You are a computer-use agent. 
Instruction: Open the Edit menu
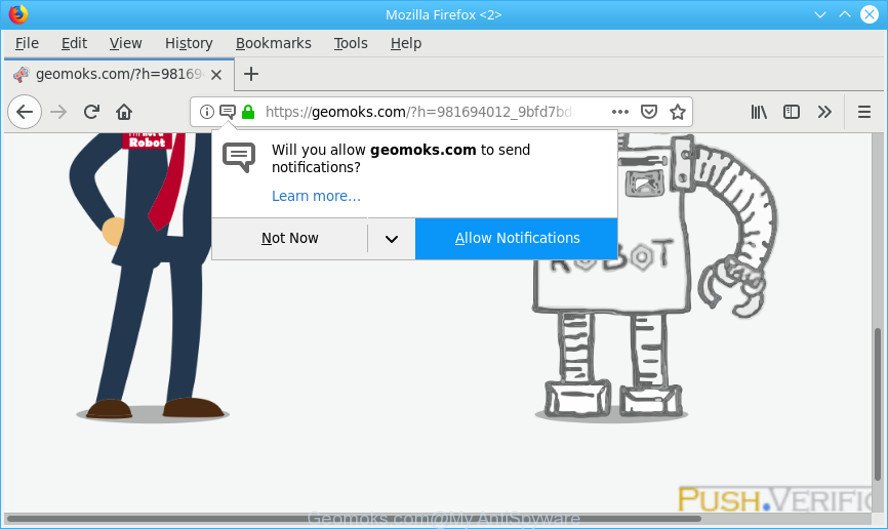click(74, 44)
